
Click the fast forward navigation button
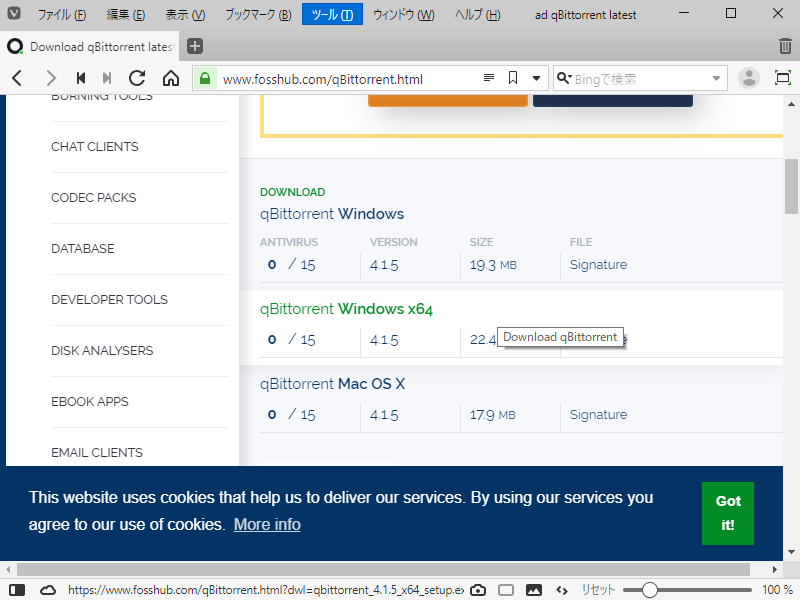click(x=107, y=78)
